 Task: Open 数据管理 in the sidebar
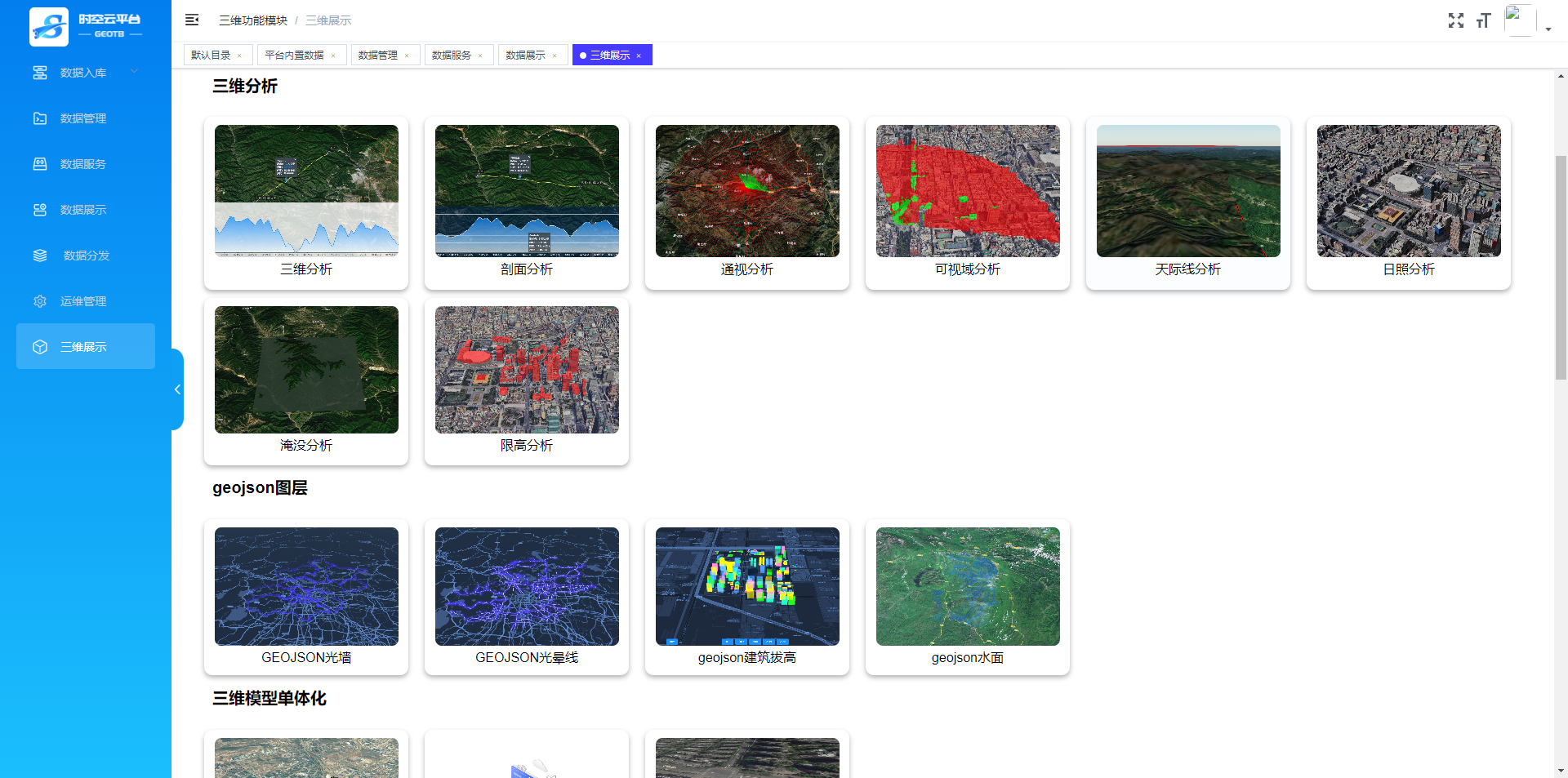pos(85,118)
